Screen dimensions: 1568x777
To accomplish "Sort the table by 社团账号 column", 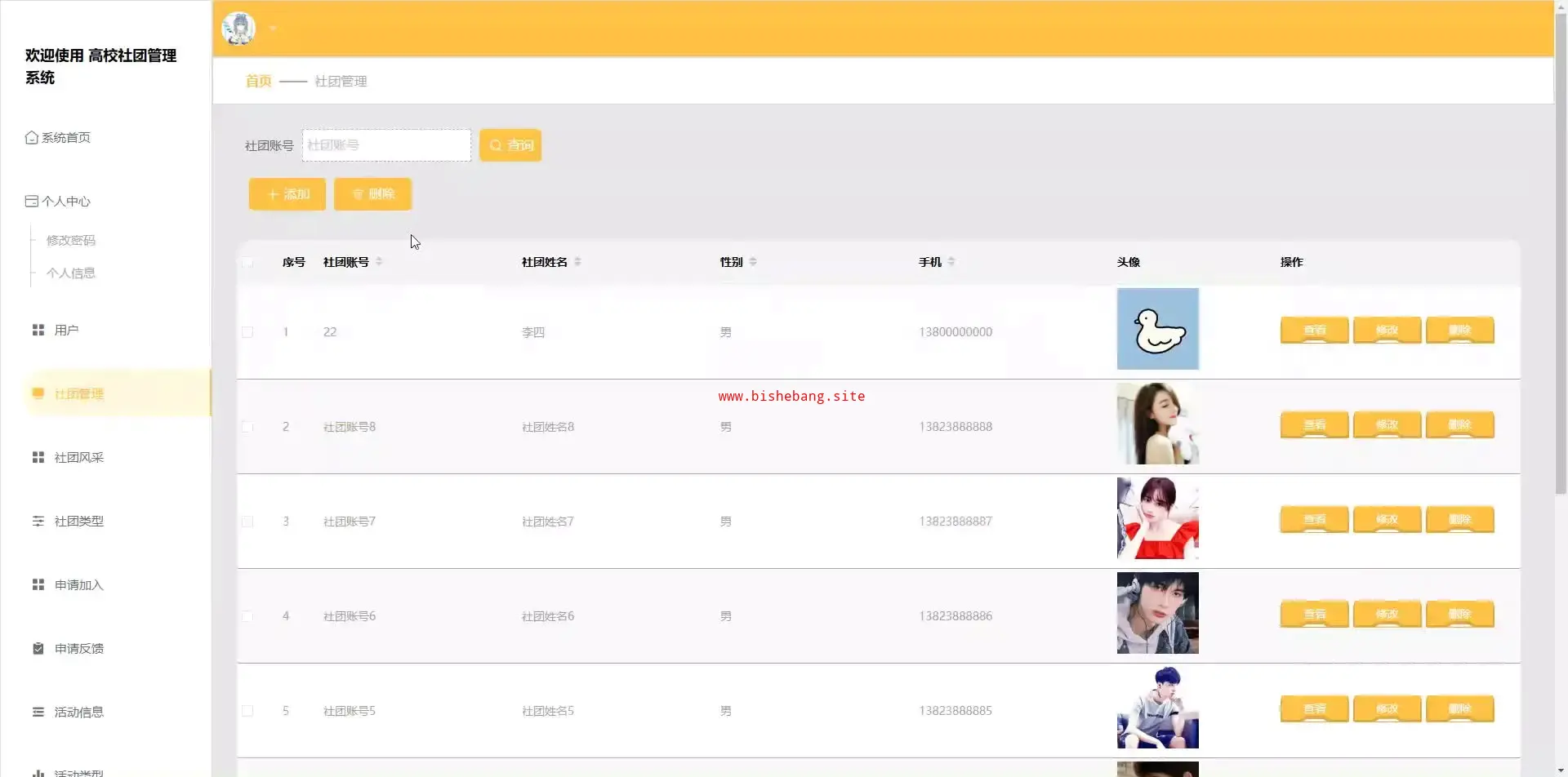I will (379, 262).
